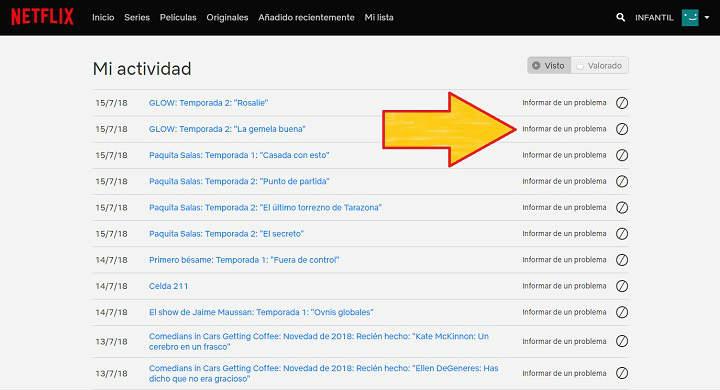Open El show de Jaime Maussan episode
Viewport: 720px width, 390px height.
pos(261,312)
